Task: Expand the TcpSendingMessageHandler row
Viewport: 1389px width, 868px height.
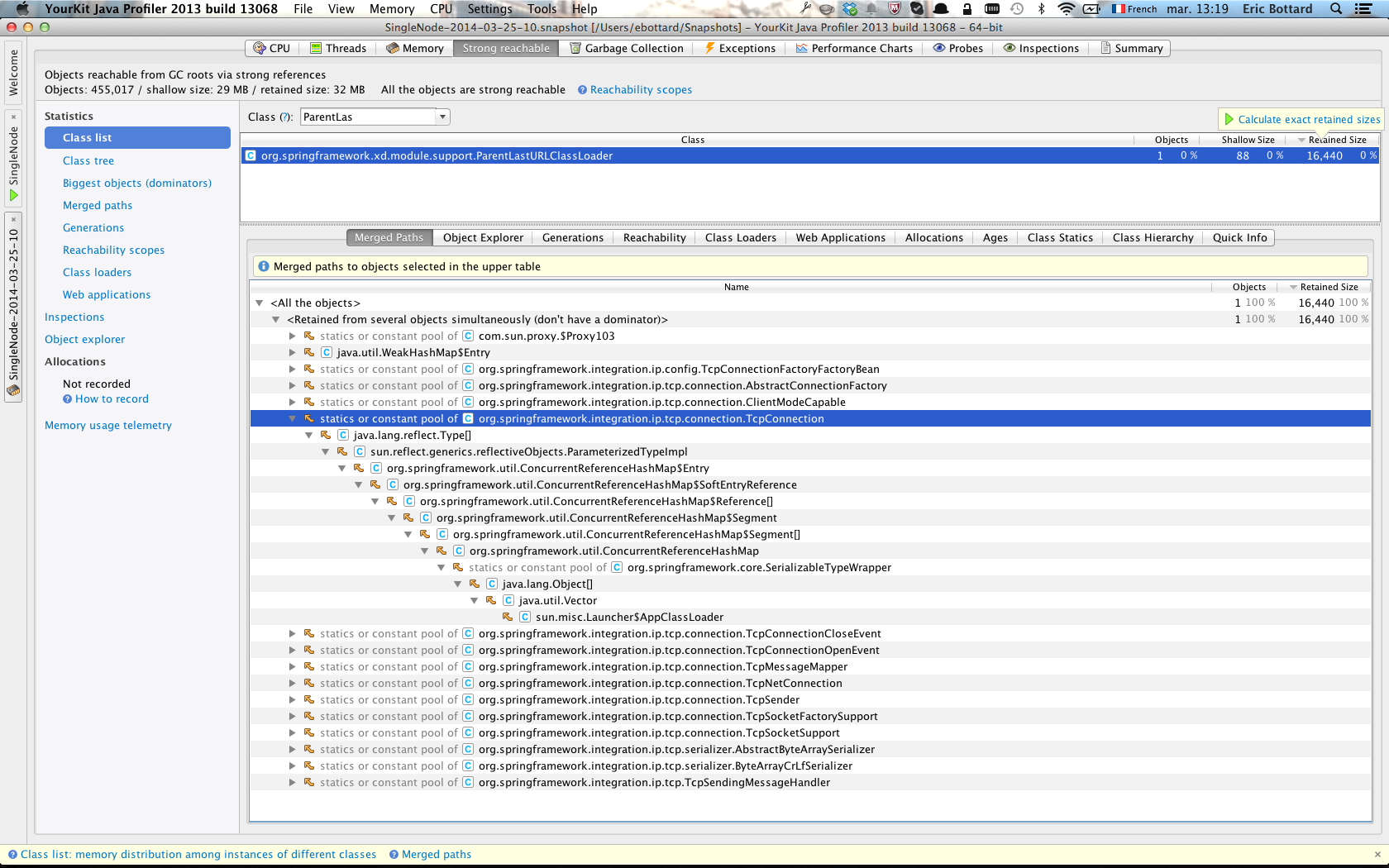Action: [292, 783]
